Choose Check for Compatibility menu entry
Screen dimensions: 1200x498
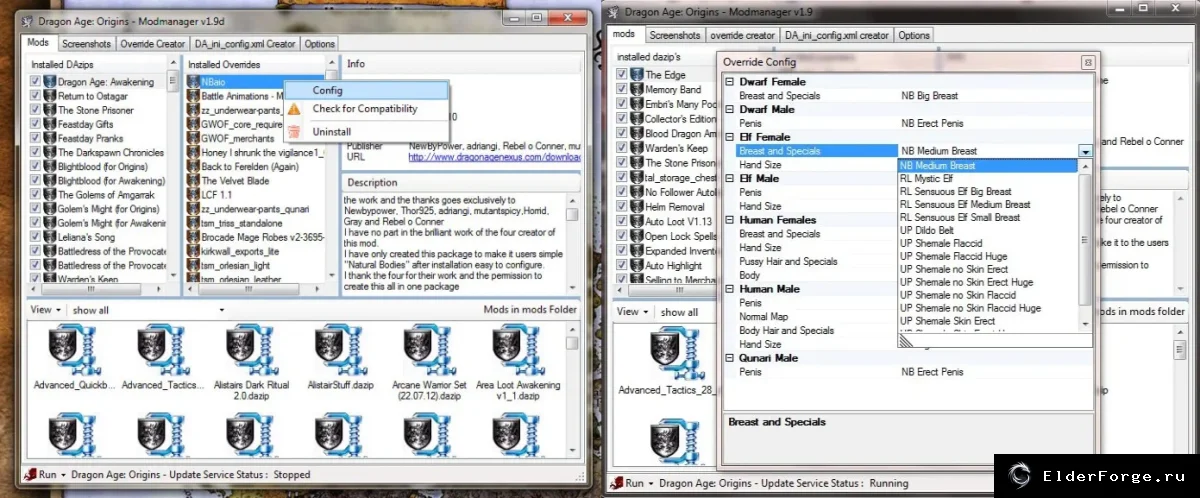pos(366,108)
